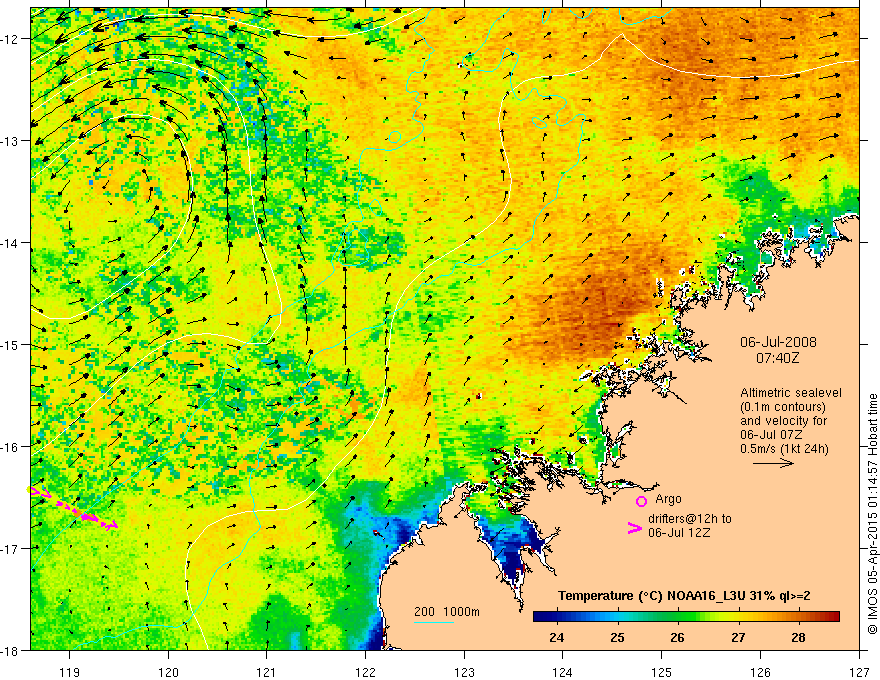Click the 'Argo' legend label
This screenshot has height=680, width=880.
(668, 499)
